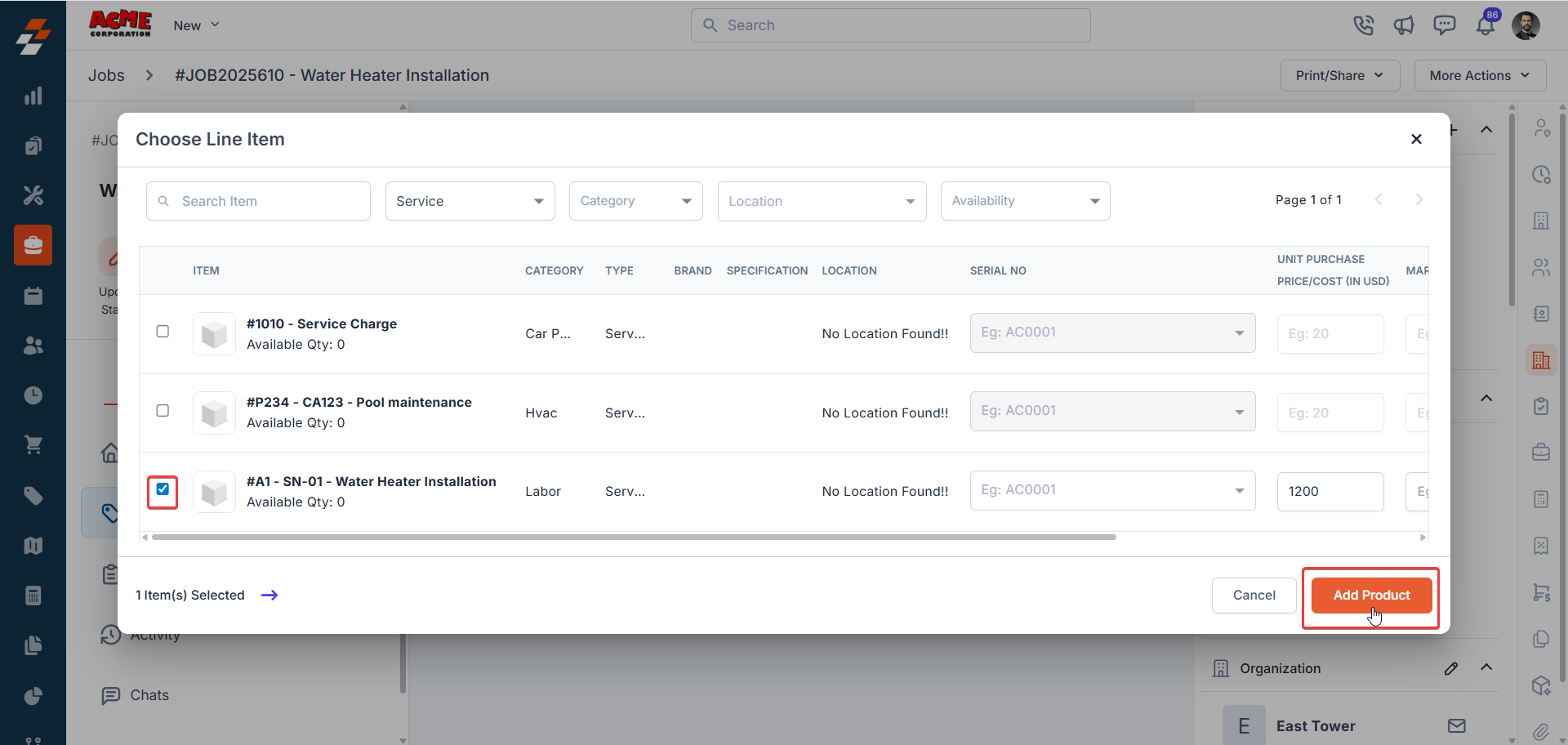Click the Search Item field
Screen dimensions: 1568x745
(x=258, y=201)
